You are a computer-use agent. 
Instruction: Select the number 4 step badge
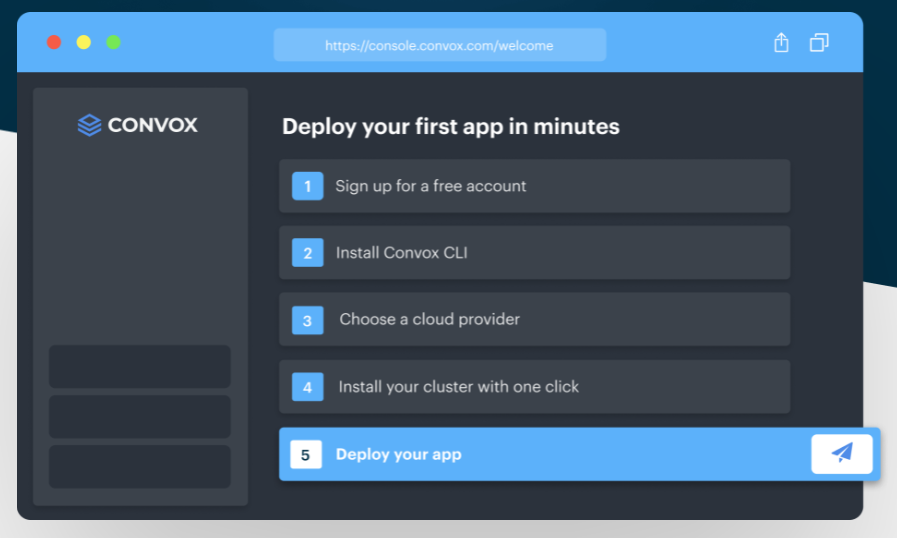pos(307,387)
